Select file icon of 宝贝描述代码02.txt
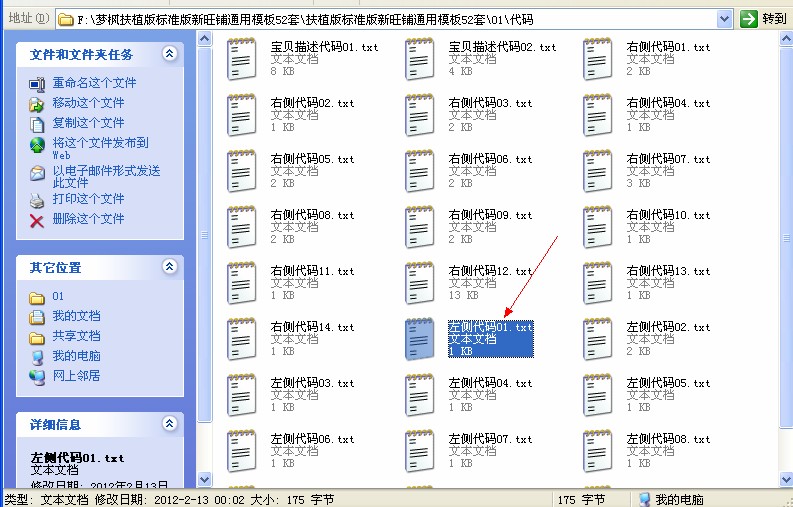 tap(419, 59)
